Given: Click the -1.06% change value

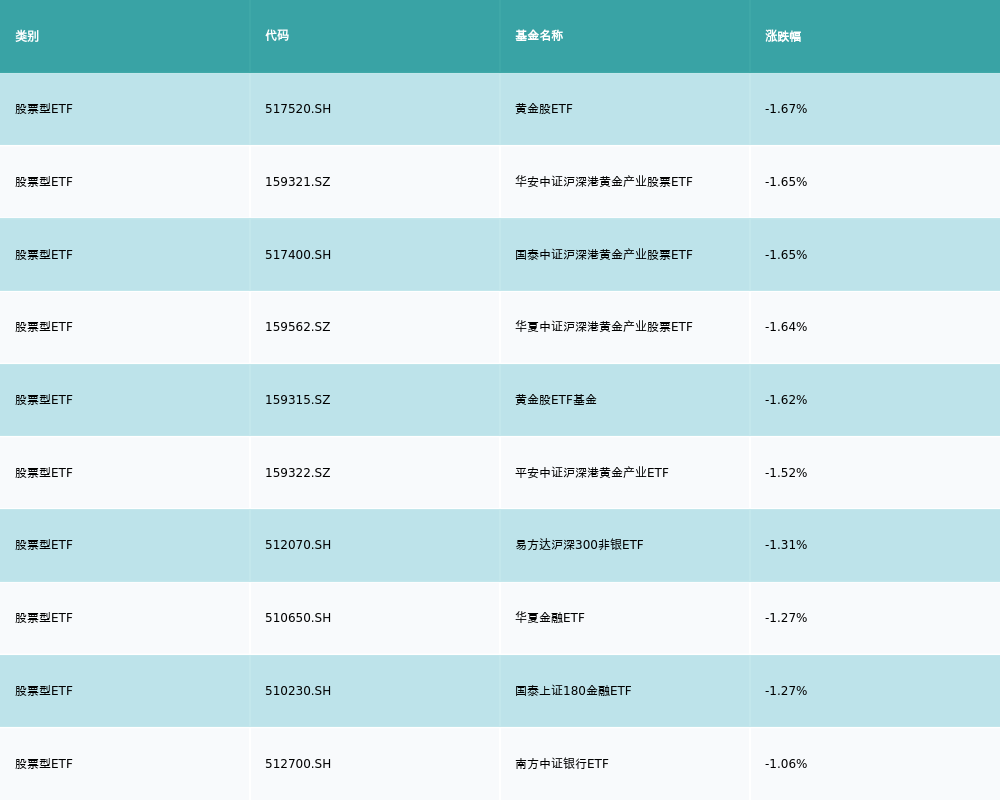Looking at the screenshot, I should point(786,764).
